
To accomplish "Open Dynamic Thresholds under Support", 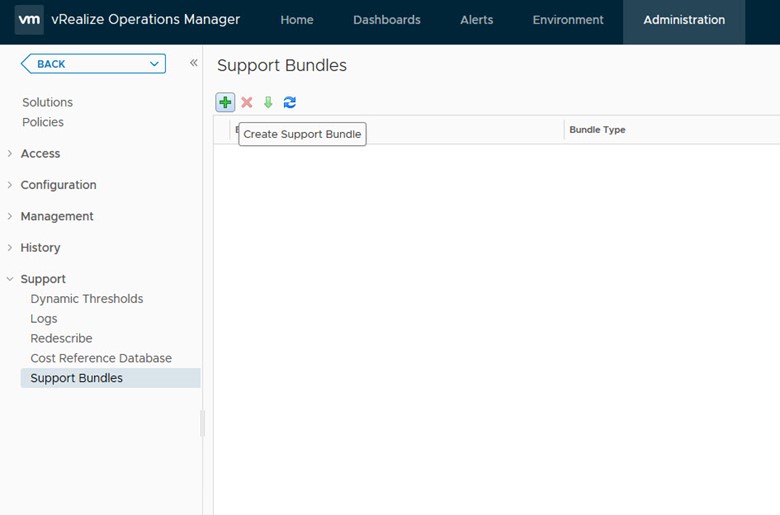I will point(87,299).
